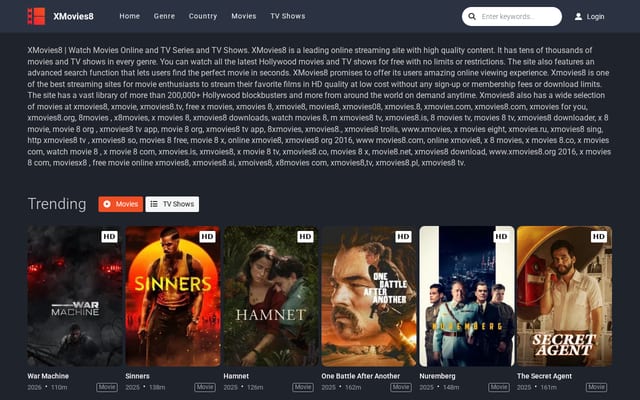640x400 pixels.
Task: Click the Movie tag under Sinners
Action: click(x=205, y=387)
